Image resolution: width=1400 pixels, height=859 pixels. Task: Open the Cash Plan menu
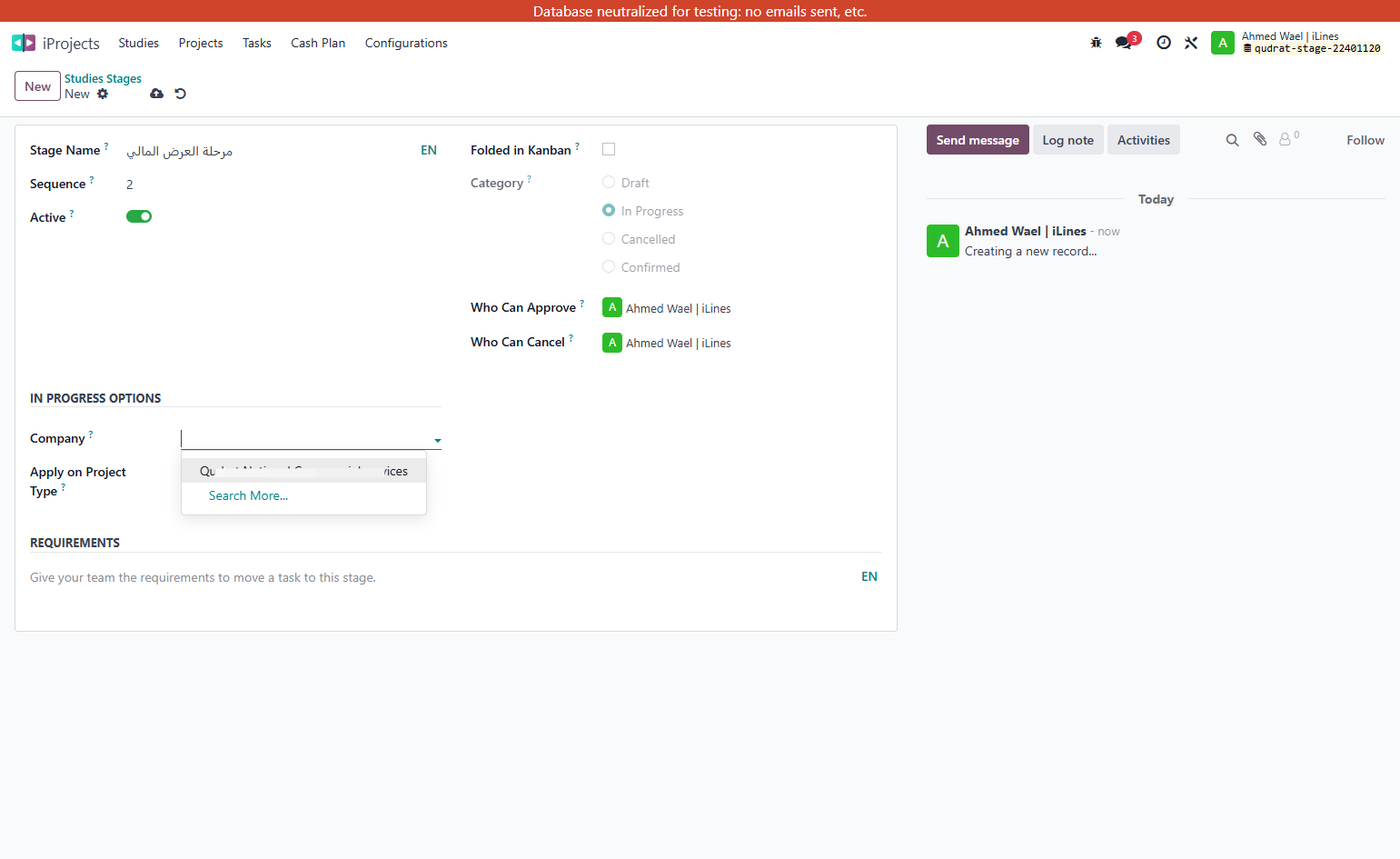pyautogui.click(x=318, y=43)
